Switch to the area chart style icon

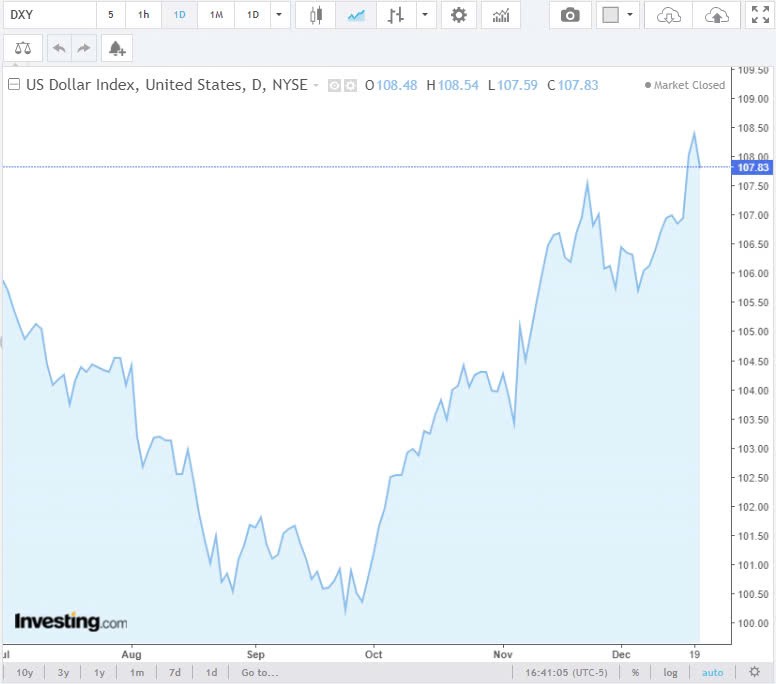(355, 15)
